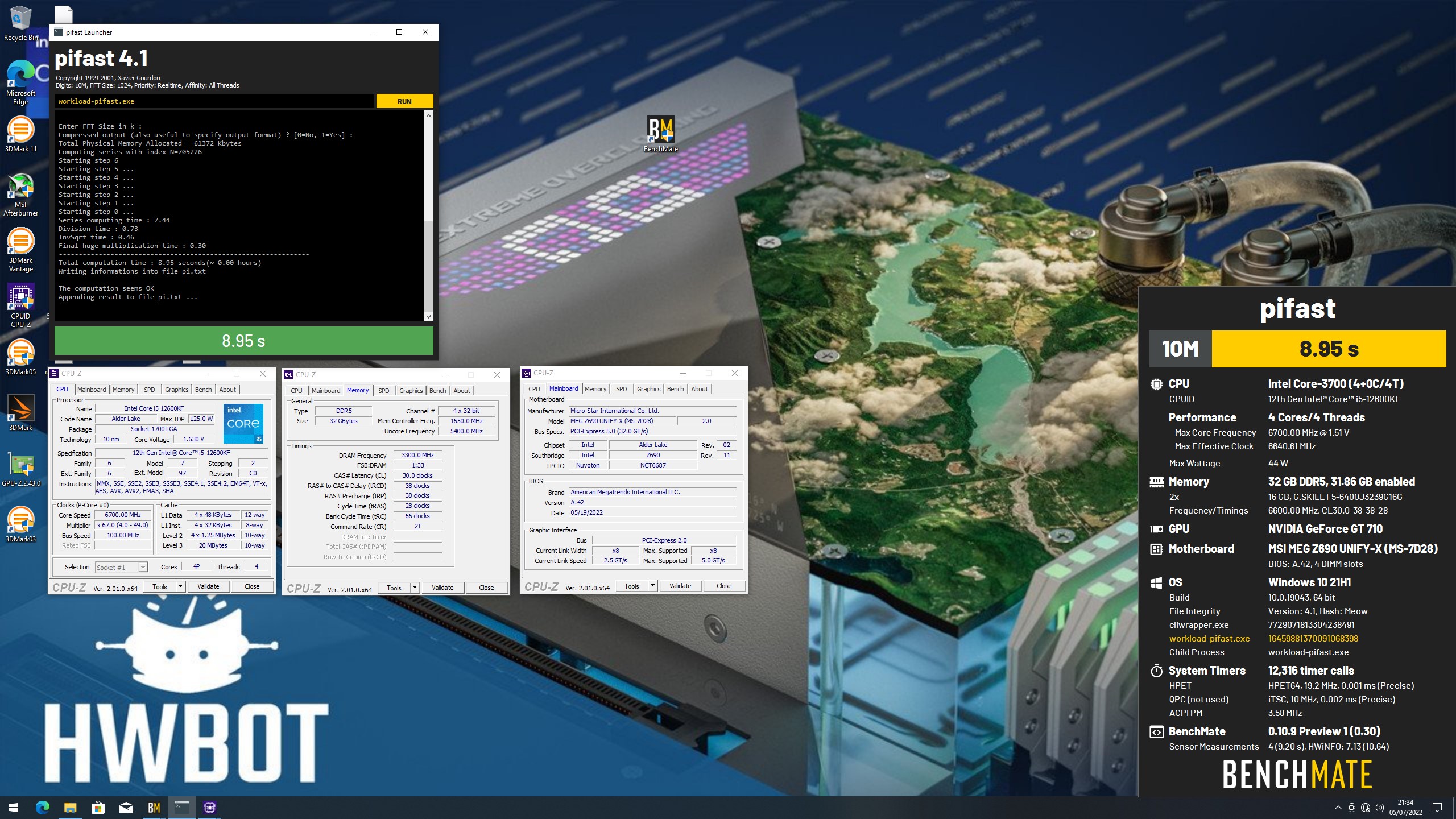Minimize the pifast Launcher window
Viewport: 1456px width, 819px height.
click(374, 32)
